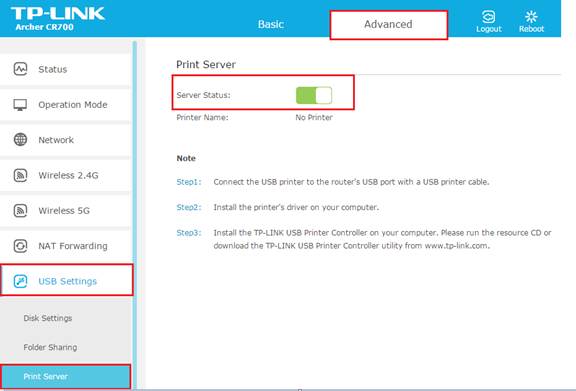Open NAT Forwarding settings
Viewport: 576px width, 391px height.
click(65, 246)
